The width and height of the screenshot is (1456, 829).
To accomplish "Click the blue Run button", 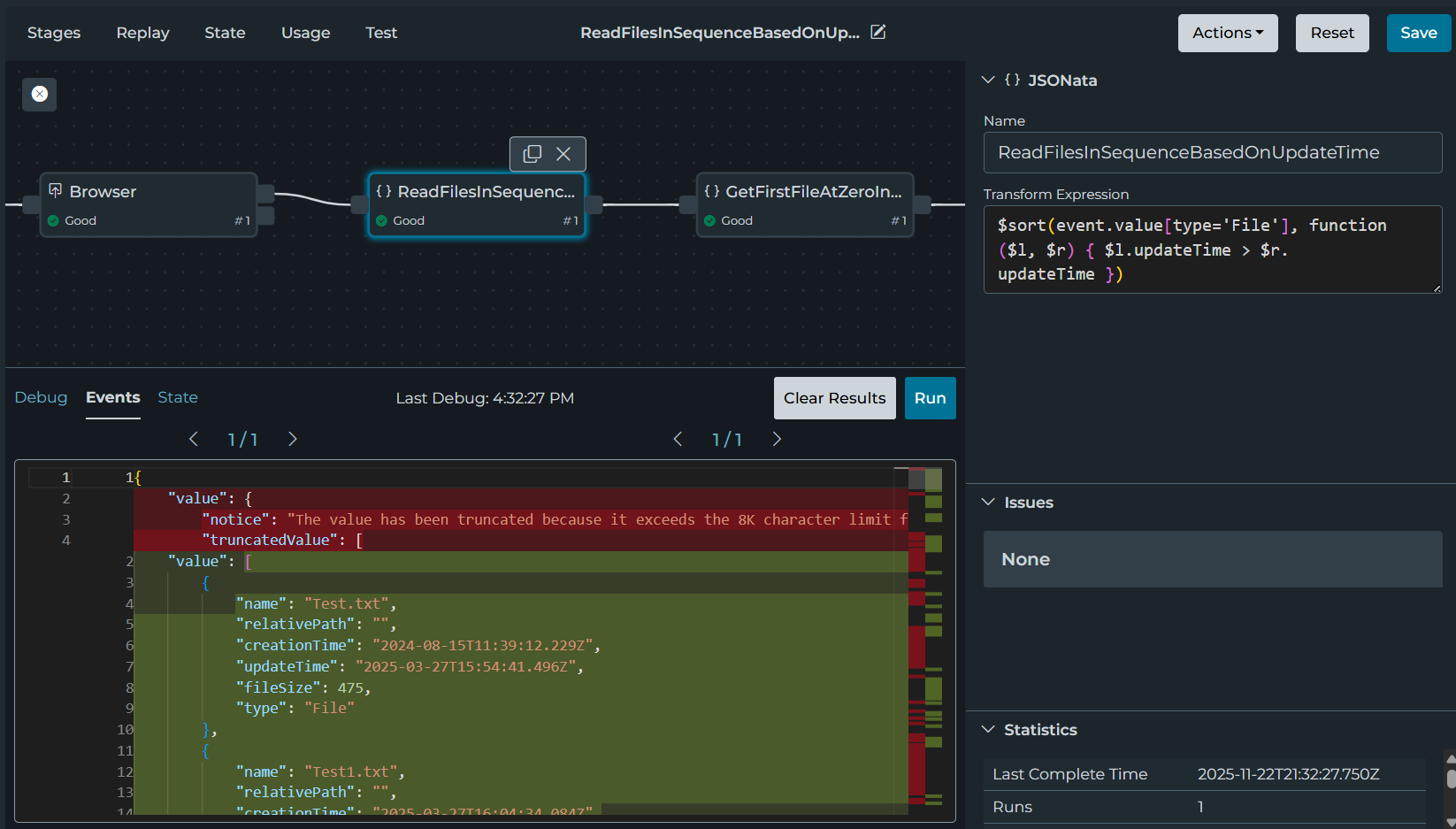I will [x=930, y=398].
